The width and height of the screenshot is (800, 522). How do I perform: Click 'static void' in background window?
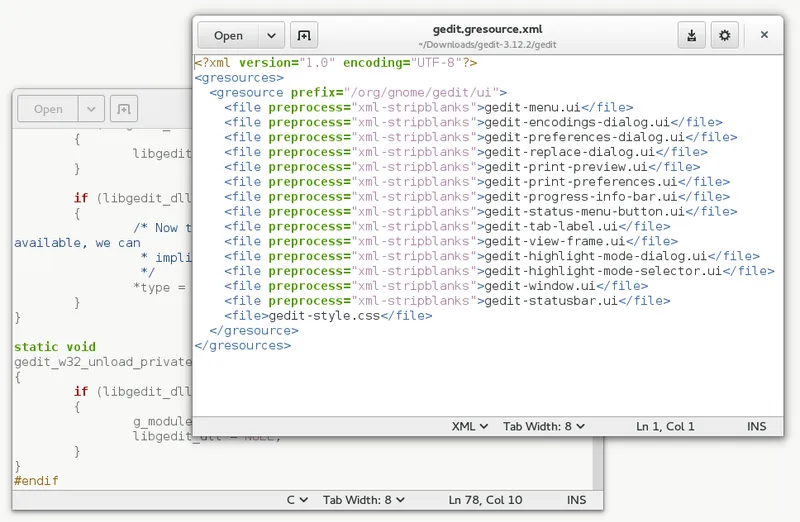coord(55,346)
